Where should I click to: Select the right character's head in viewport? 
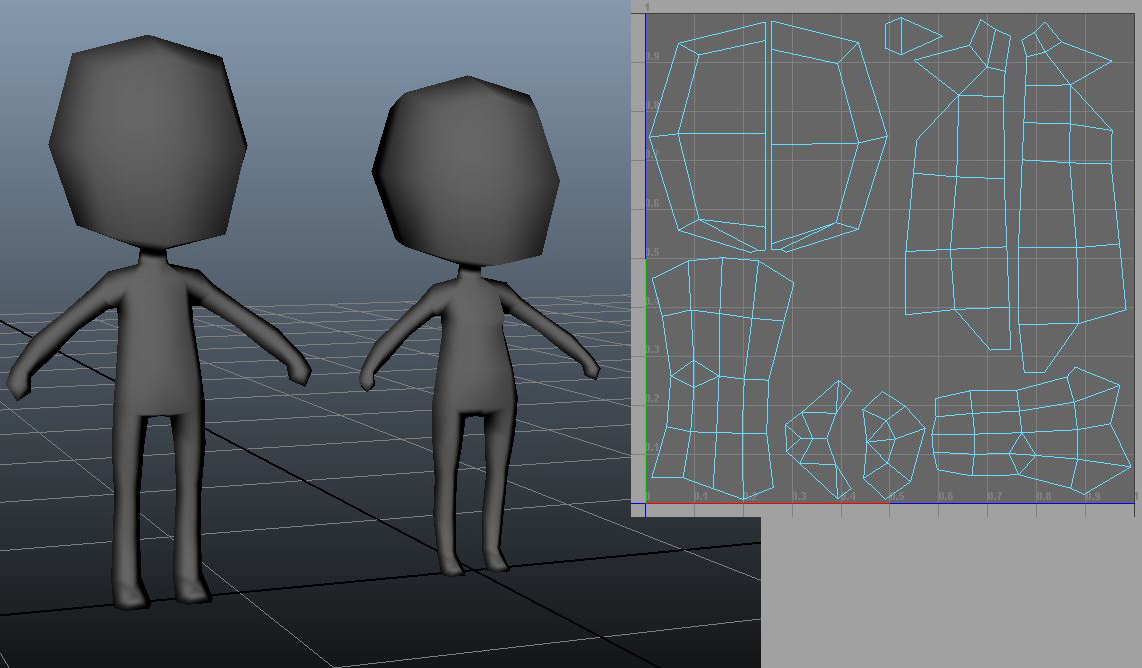click(x=466, y=170)
